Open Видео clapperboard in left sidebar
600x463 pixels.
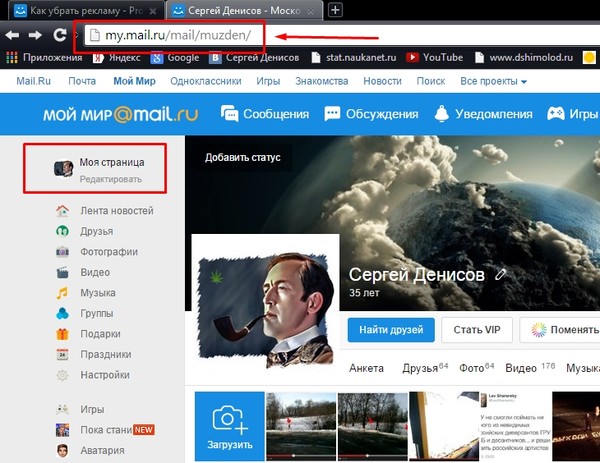point(83,272)
